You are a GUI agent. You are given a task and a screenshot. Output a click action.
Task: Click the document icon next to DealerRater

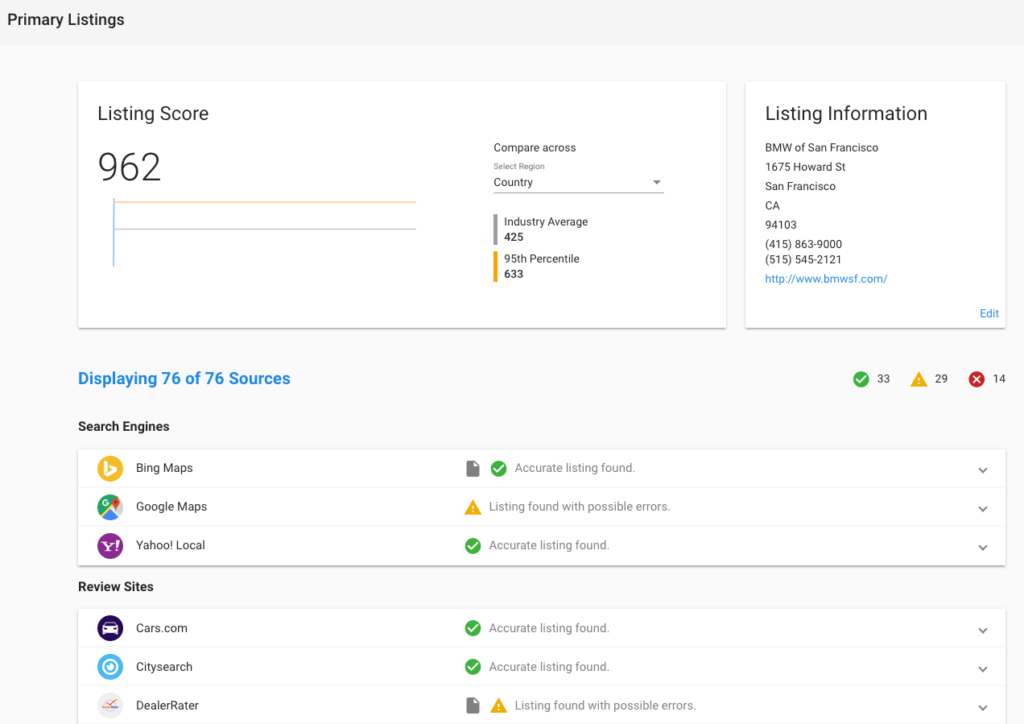pyautogui.click(x=473, y=705)
